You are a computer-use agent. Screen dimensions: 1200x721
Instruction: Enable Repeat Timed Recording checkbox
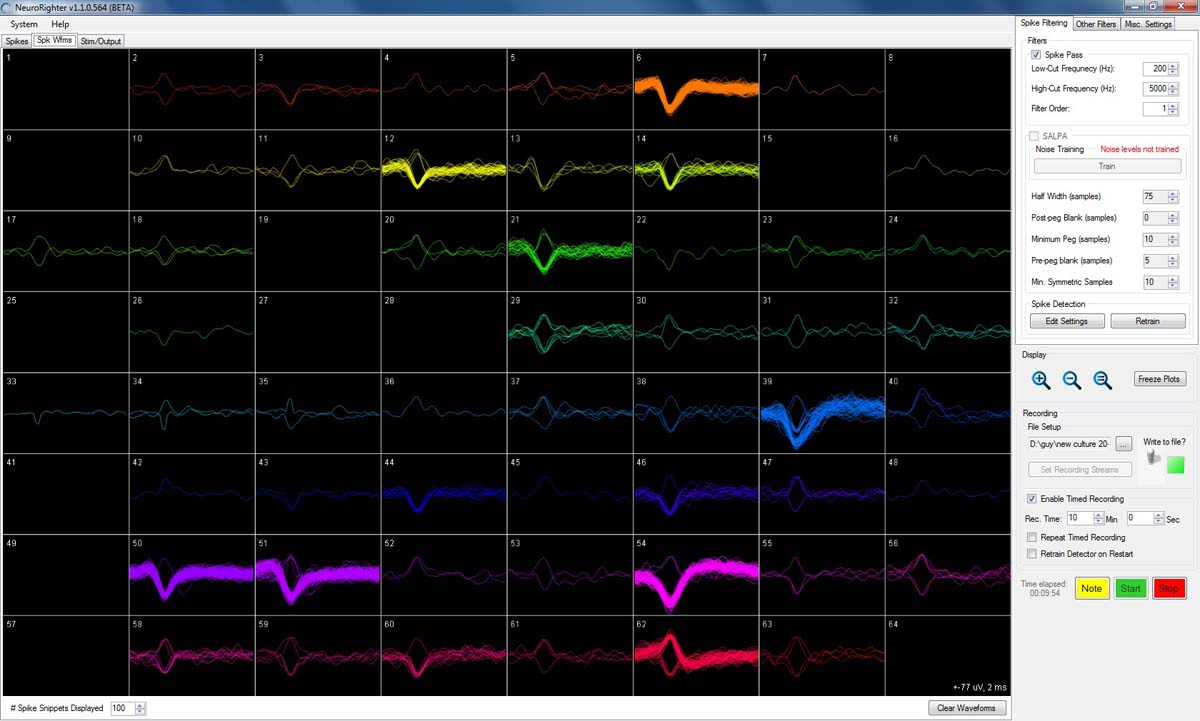[1032, 538]
